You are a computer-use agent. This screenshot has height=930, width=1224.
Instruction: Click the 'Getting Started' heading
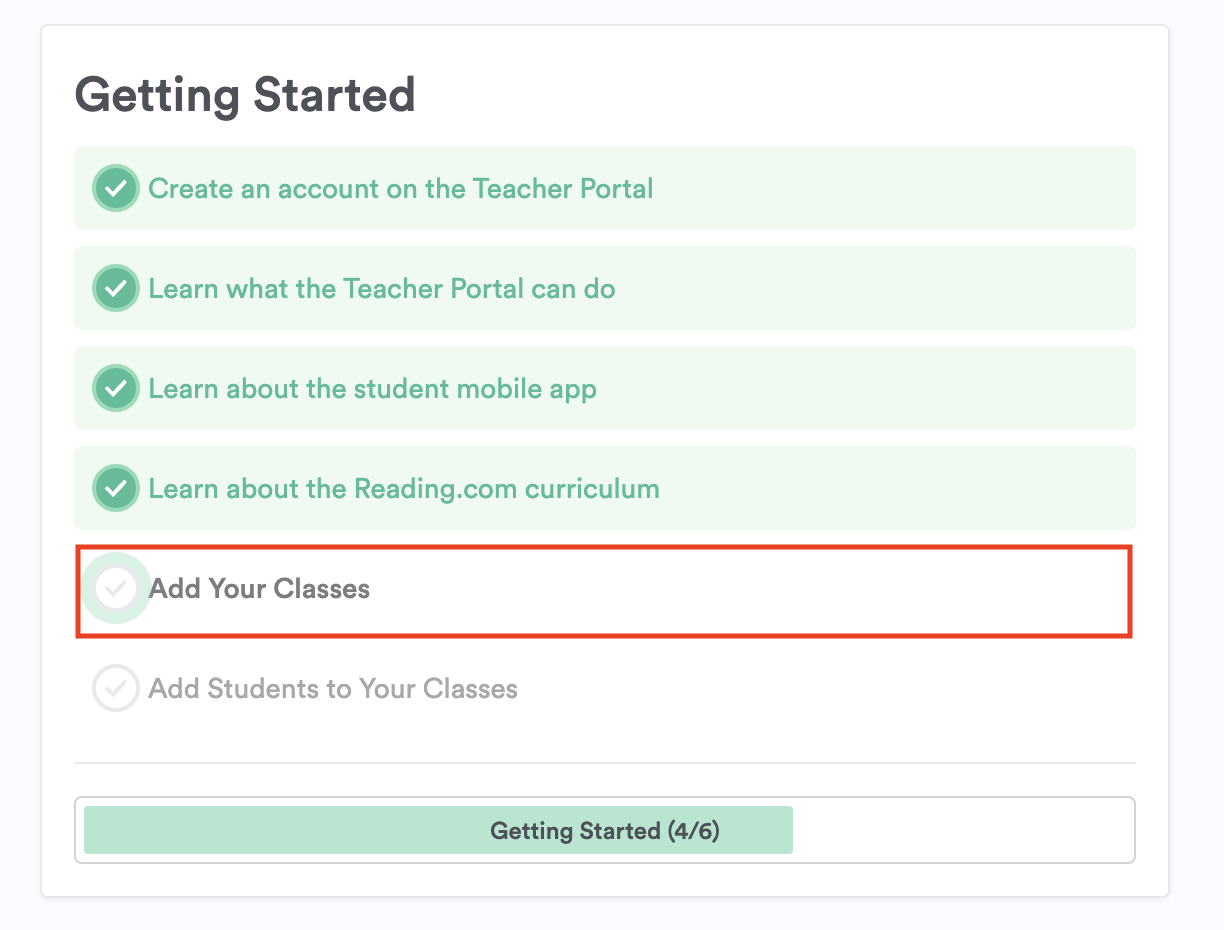[245, 96]
